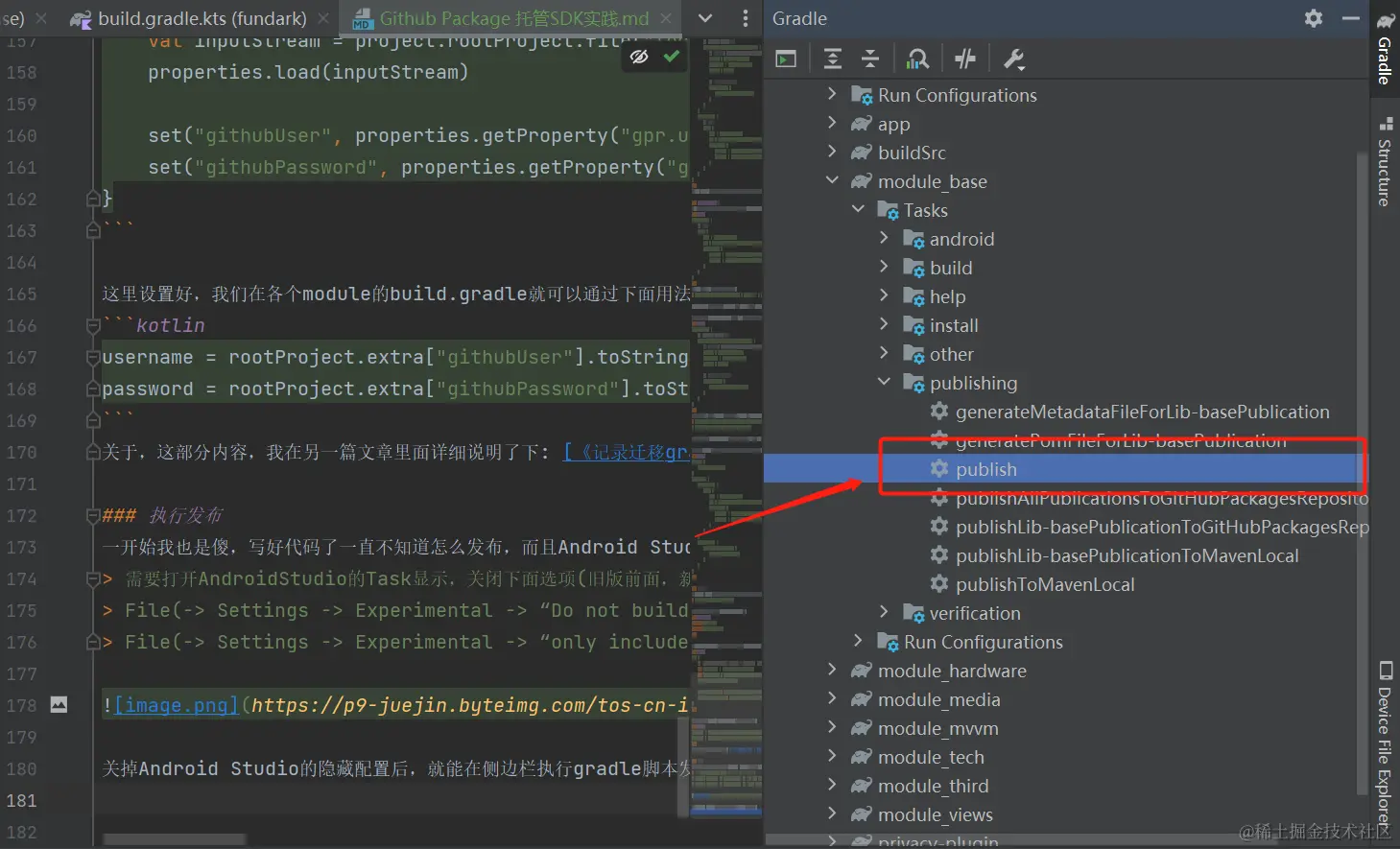Select the publish task
Viewport: 1400px width, 849px height.
pyautogui.click(x=986, y=469)
